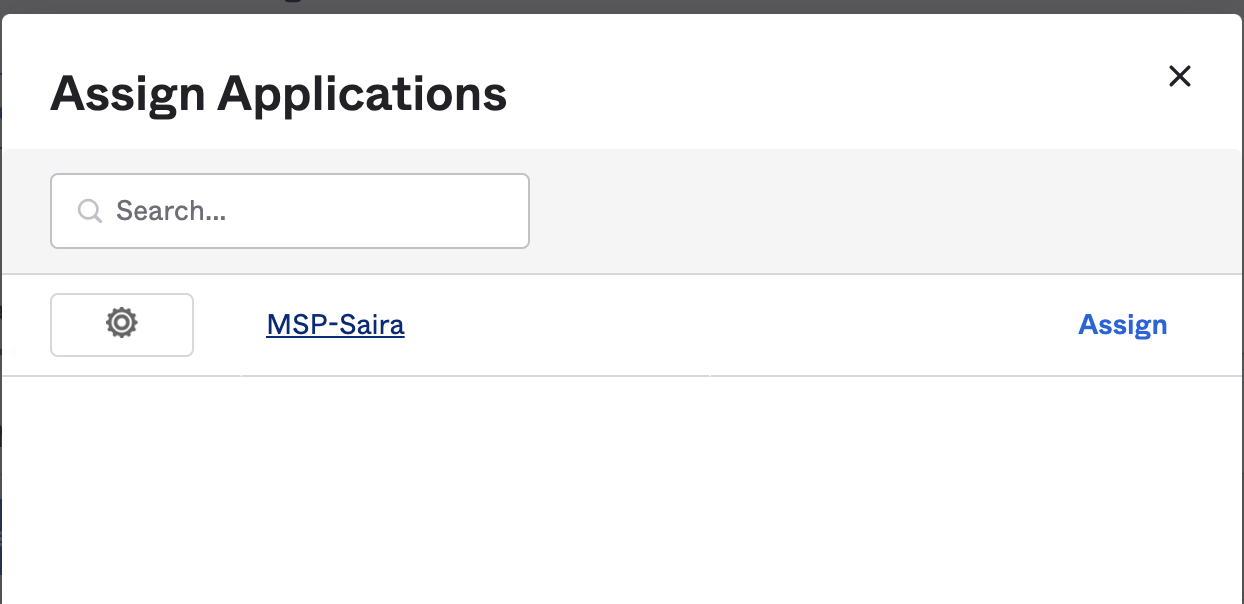The width and height of the screenshot is (1244, 604).
Task: Focus the Search applications text field
Action: pos(300,211)
